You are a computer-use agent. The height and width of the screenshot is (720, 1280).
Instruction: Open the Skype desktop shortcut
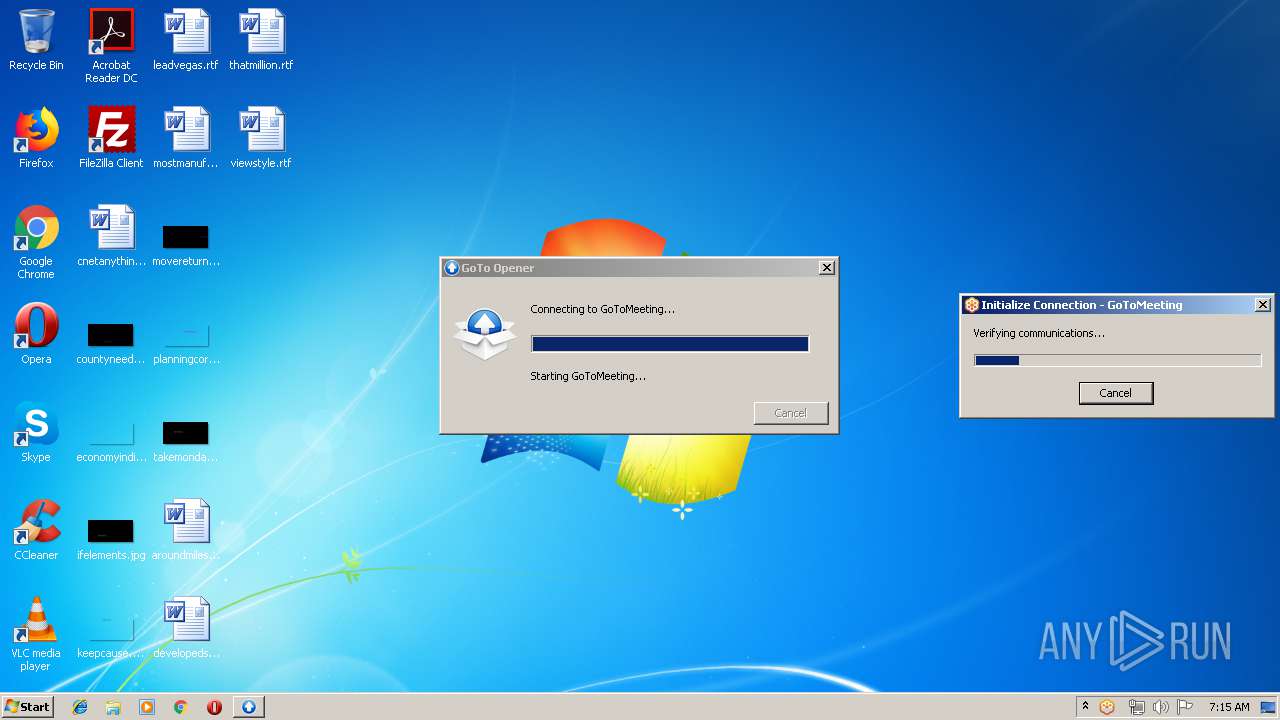[36, 432]
